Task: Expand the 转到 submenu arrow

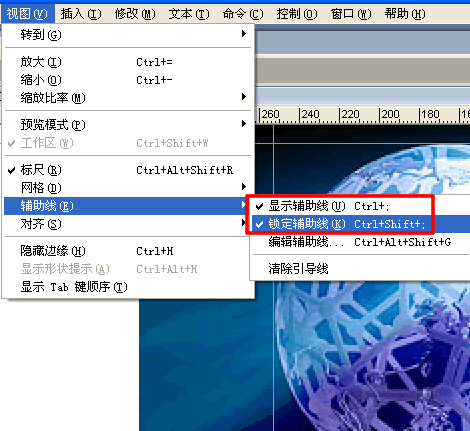Action: tap(244, 34)
